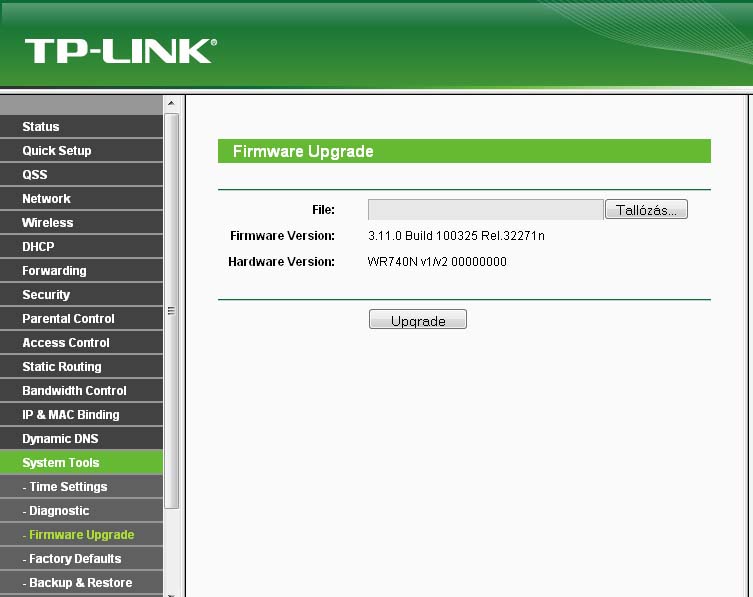The image size is (753, 597).
Task: Click the firmware File input field
Action: click(x=486, y=209)
